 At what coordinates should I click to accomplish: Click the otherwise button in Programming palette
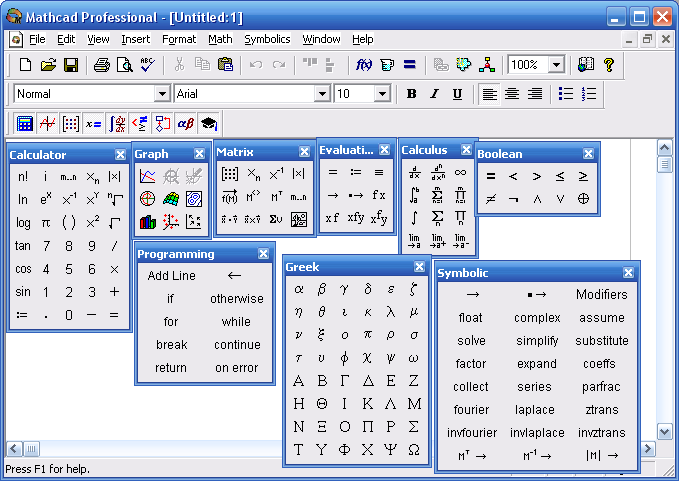click(236, 299)
